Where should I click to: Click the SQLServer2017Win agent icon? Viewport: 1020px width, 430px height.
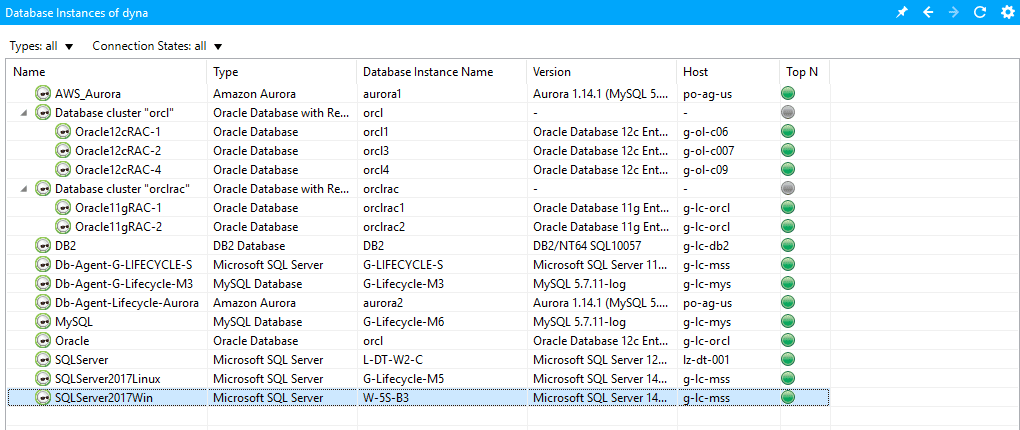click(x=43, y=397)
